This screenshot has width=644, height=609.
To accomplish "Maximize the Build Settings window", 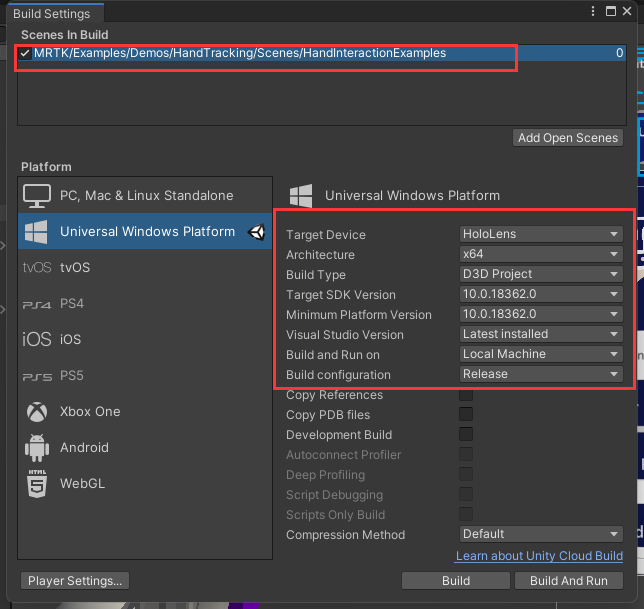I will click(x=611, y=11).
